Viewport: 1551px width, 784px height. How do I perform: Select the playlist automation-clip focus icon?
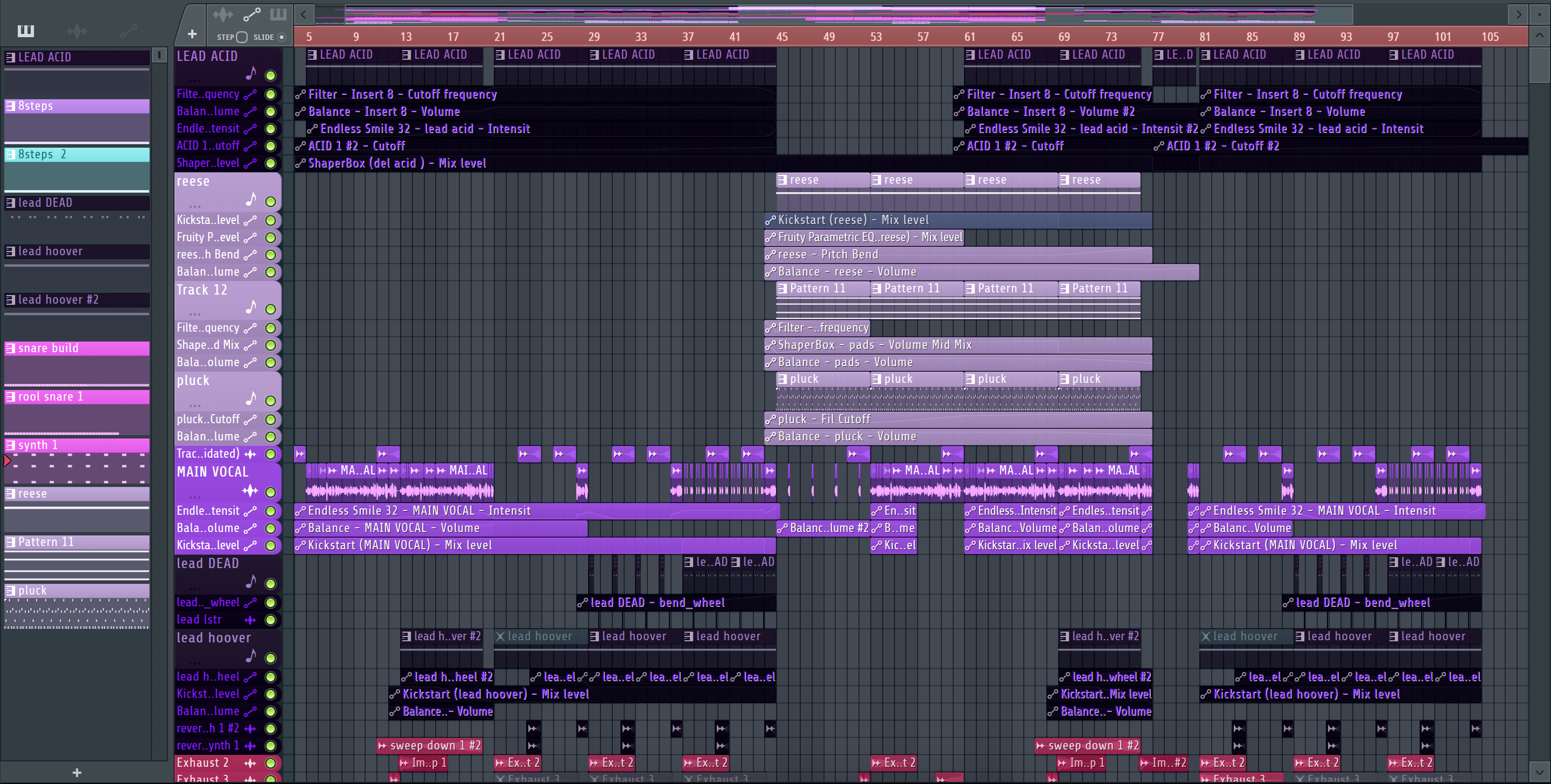(x=251, y=15)
